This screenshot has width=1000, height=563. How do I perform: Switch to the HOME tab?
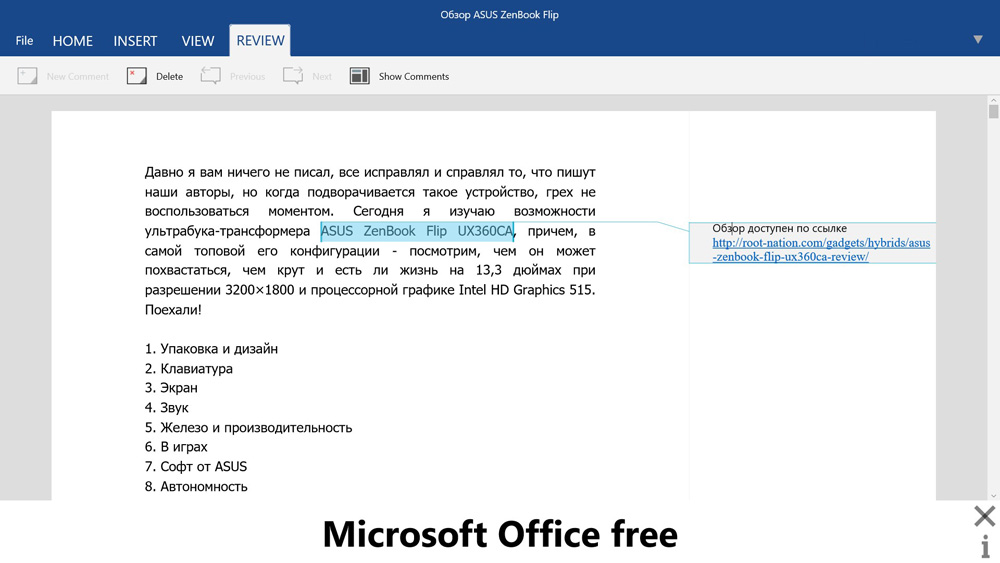pos(73,41)
